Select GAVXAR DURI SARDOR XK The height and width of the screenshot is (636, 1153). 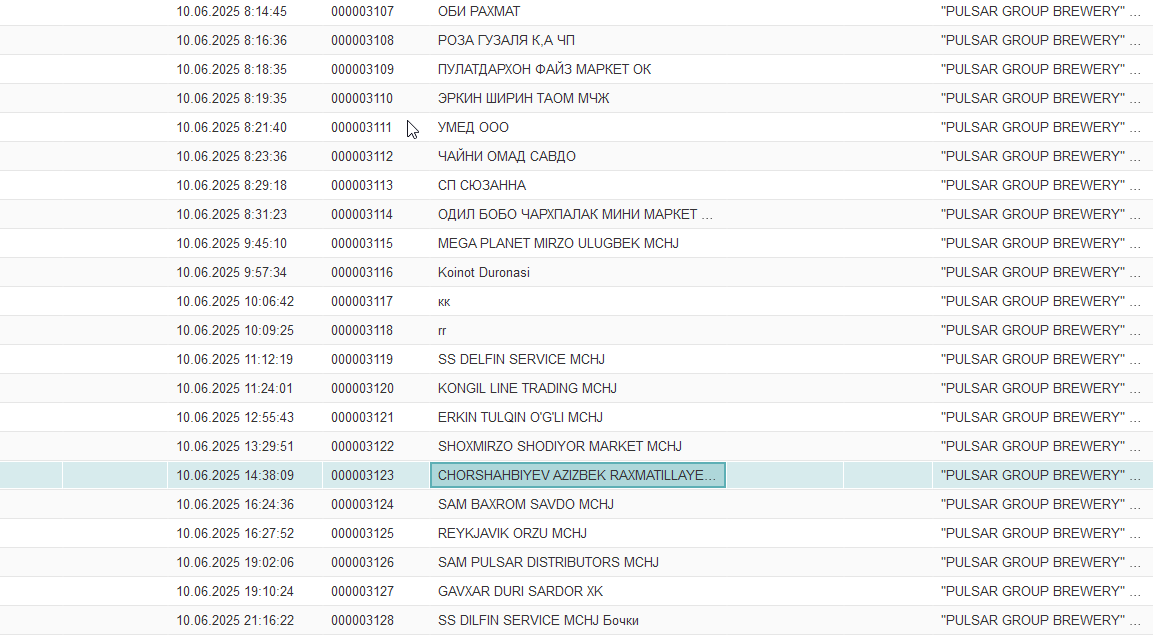click(x=520, y=592)
